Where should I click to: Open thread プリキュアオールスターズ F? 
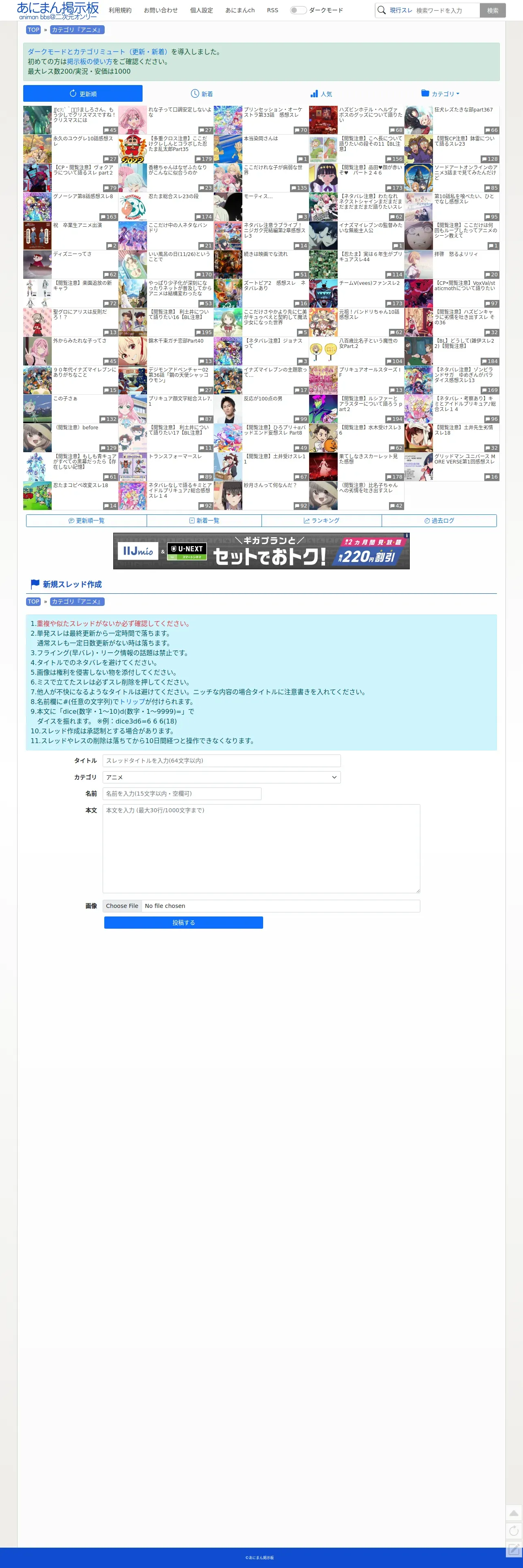point(370,372)
